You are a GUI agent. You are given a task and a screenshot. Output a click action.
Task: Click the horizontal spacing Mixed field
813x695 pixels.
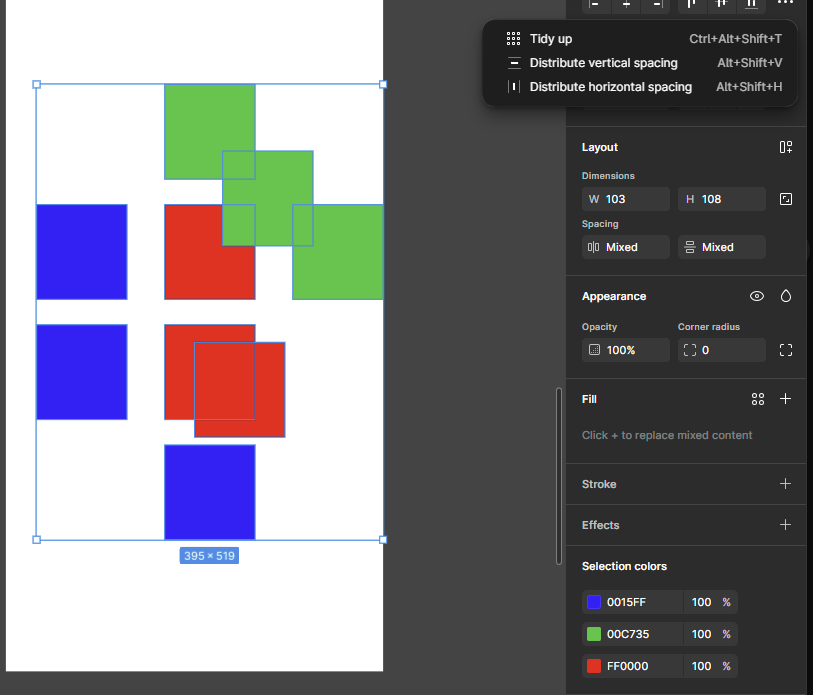(626, 247)
